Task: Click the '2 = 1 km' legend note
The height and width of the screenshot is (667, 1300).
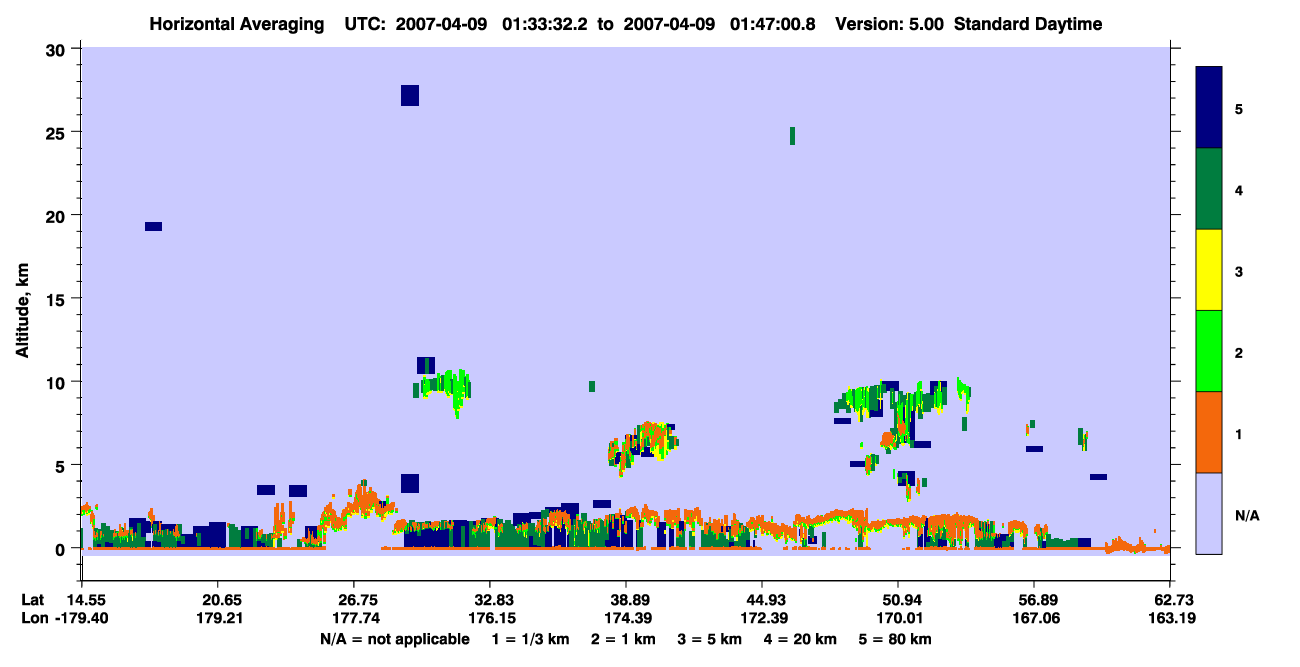Action: pyautogui.click(x=625, y=639)
